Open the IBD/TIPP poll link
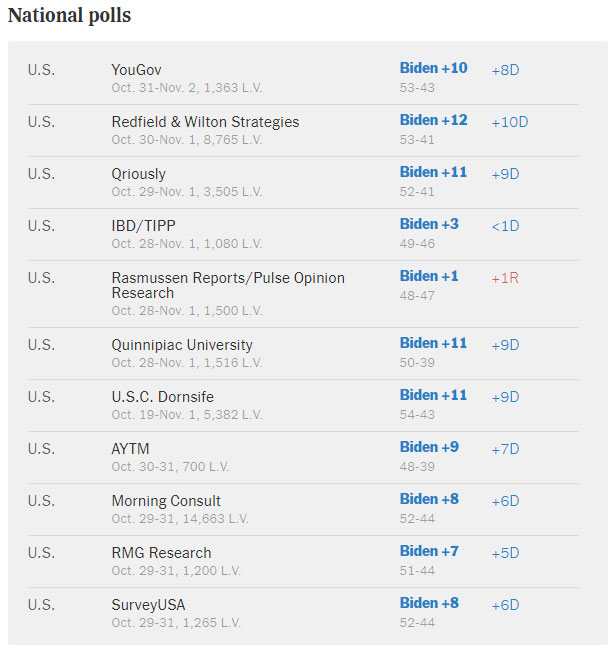Viewport: 614px width, 654px height. tap(143, 226)
